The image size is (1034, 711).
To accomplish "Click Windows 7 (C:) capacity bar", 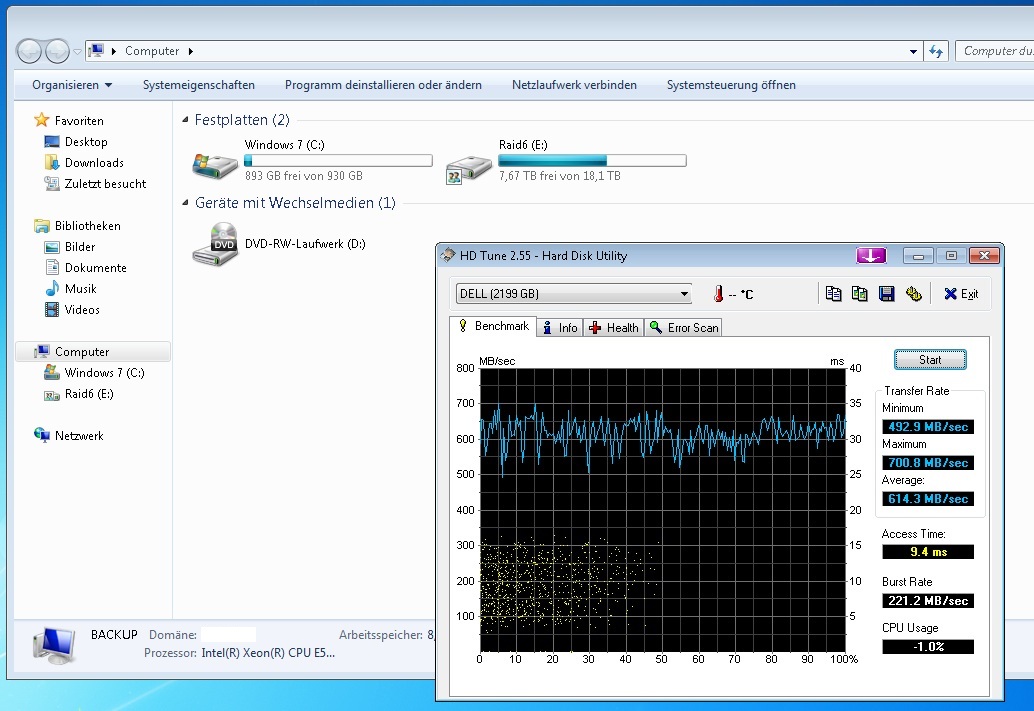I will click(338, 160).
